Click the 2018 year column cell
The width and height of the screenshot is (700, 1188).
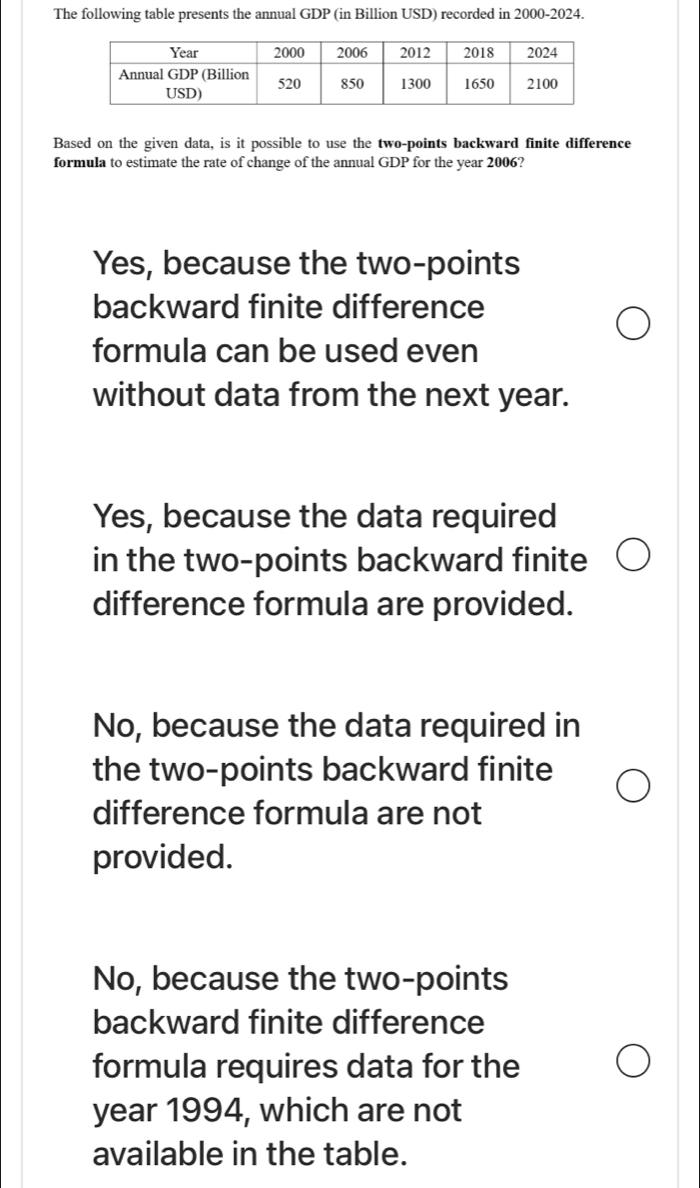point(478,53)
